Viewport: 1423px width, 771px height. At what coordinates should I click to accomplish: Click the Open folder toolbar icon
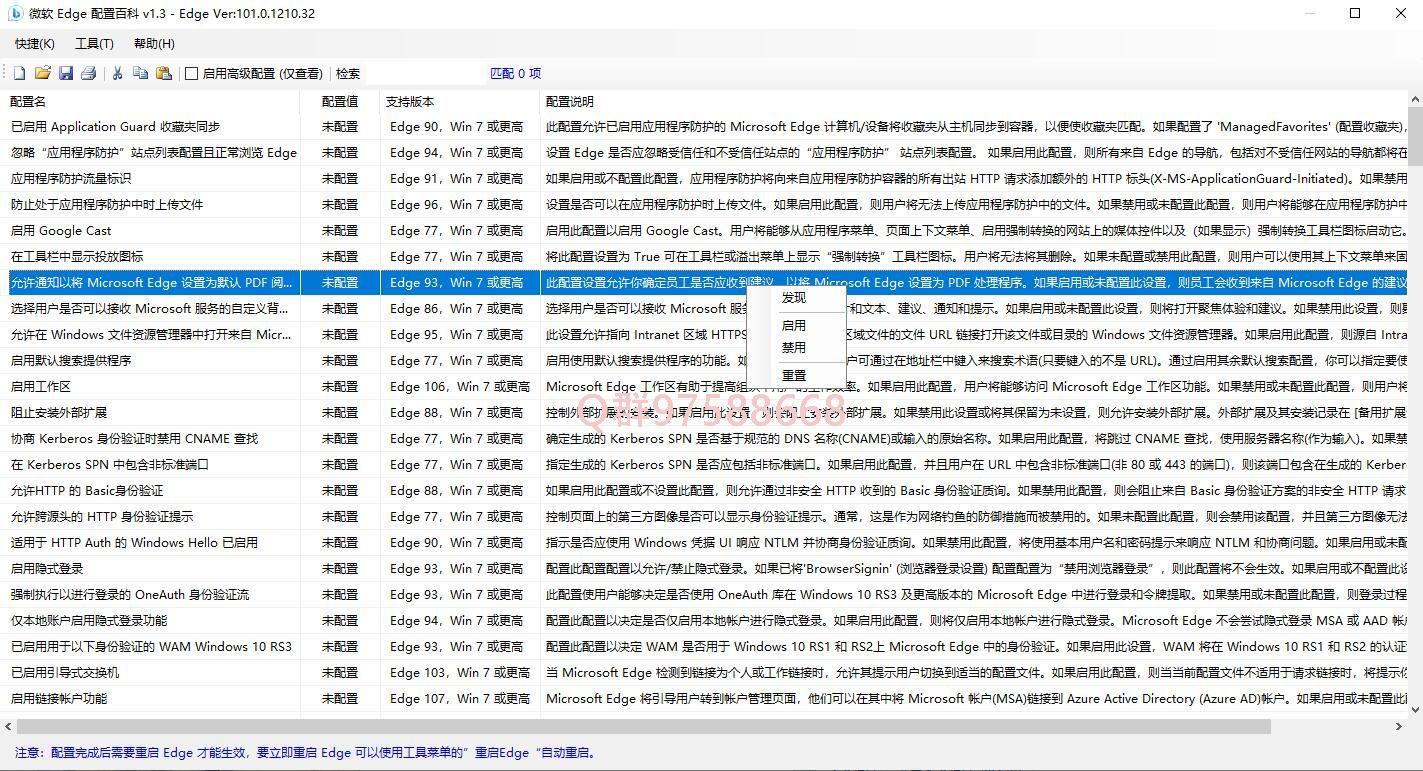pos(42,73)
